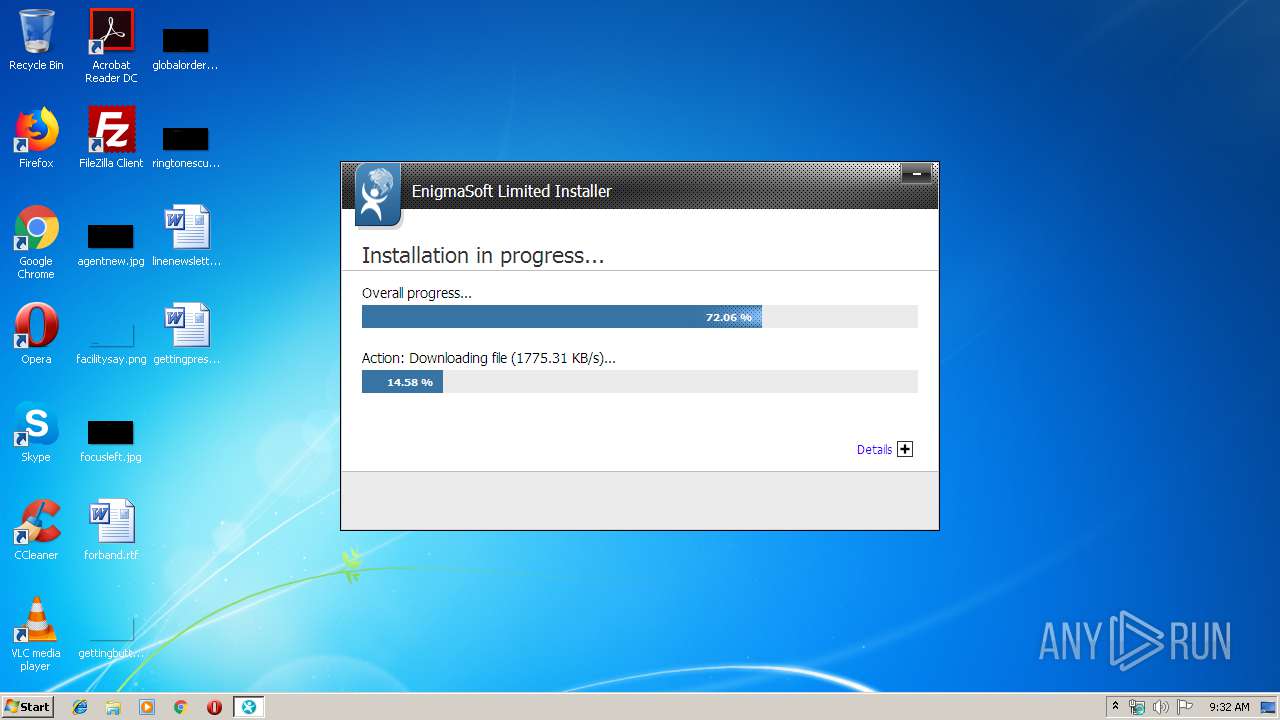Select linenewslett Word document icon
1280x720 pixels.
(x=186, y=236)
